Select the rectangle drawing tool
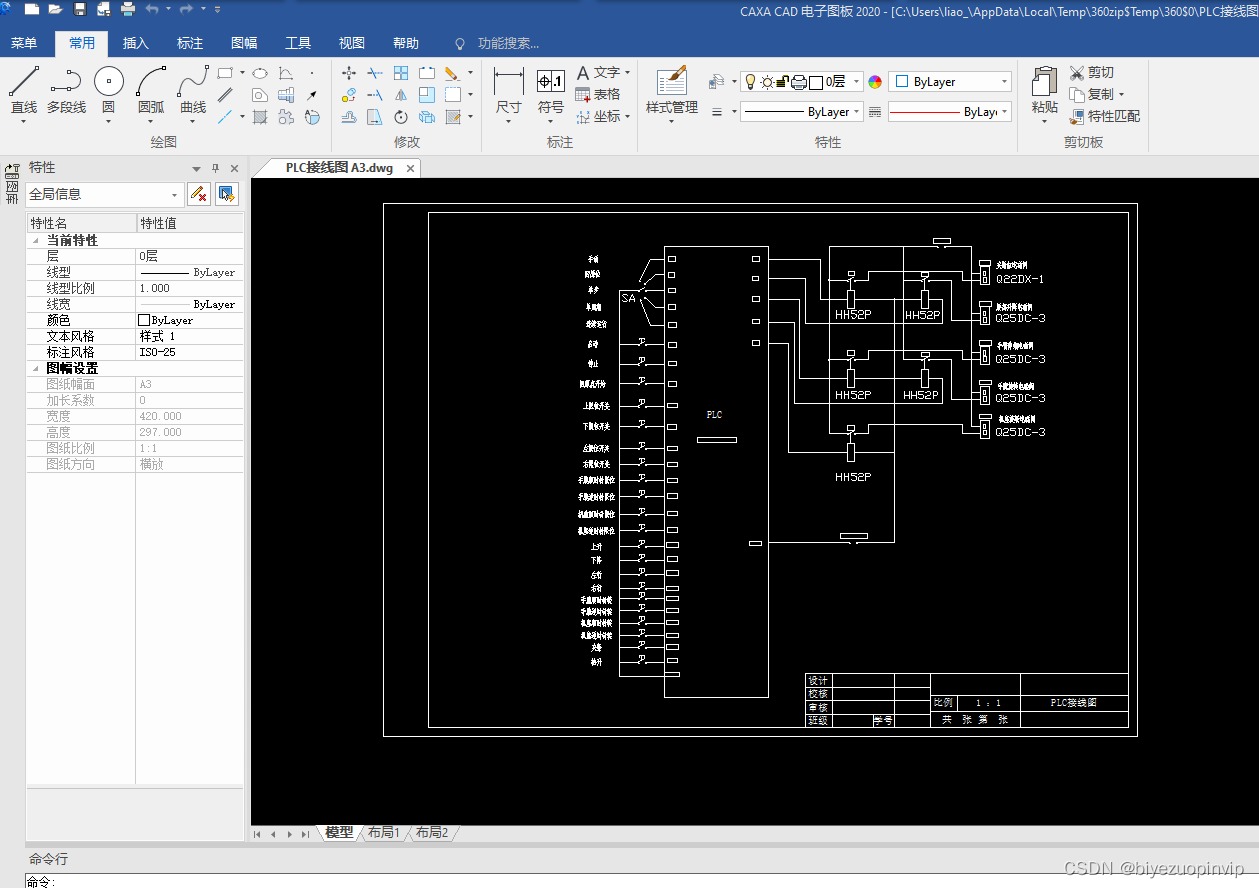Screen dimensions: 1259x888 point(226,73)
